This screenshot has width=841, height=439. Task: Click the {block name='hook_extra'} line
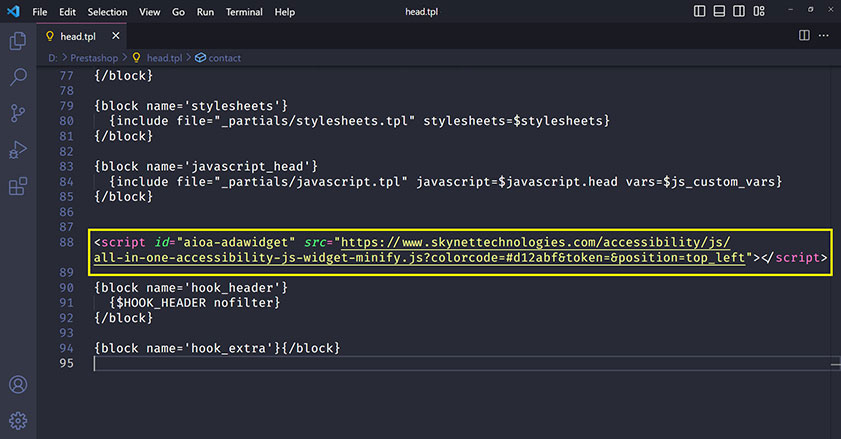click(x=217, y=348)
